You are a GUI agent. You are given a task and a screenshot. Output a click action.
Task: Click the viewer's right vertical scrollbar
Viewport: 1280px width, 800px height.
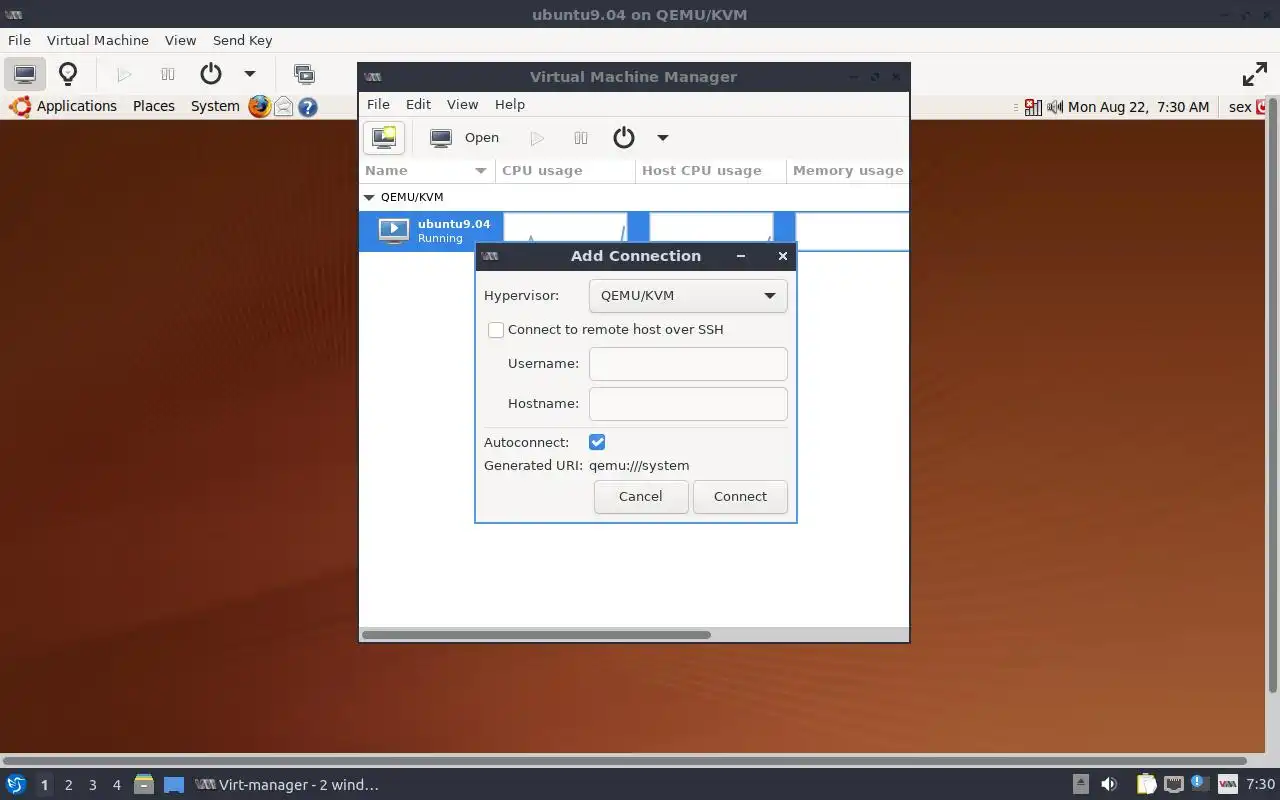pos(1273,394)
